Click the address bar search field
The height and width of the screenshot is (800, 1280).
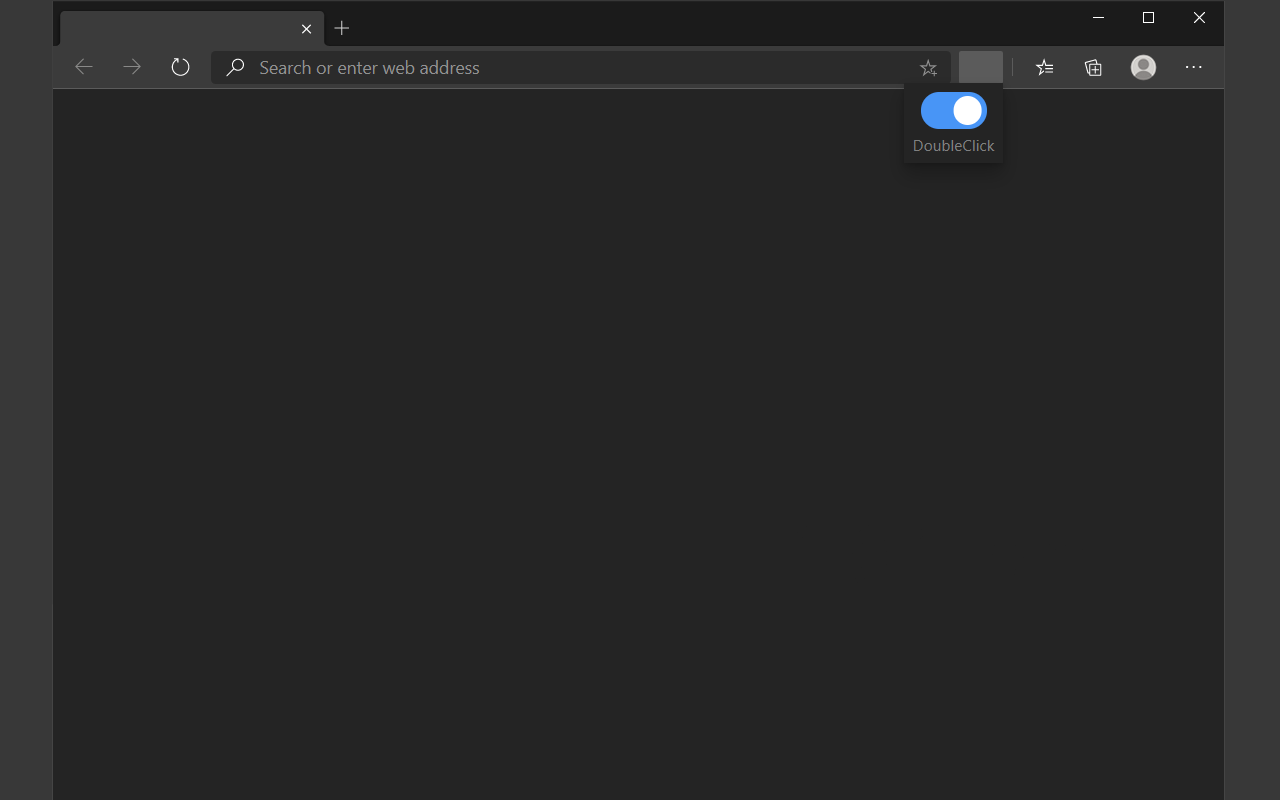[x=581, y=67]
